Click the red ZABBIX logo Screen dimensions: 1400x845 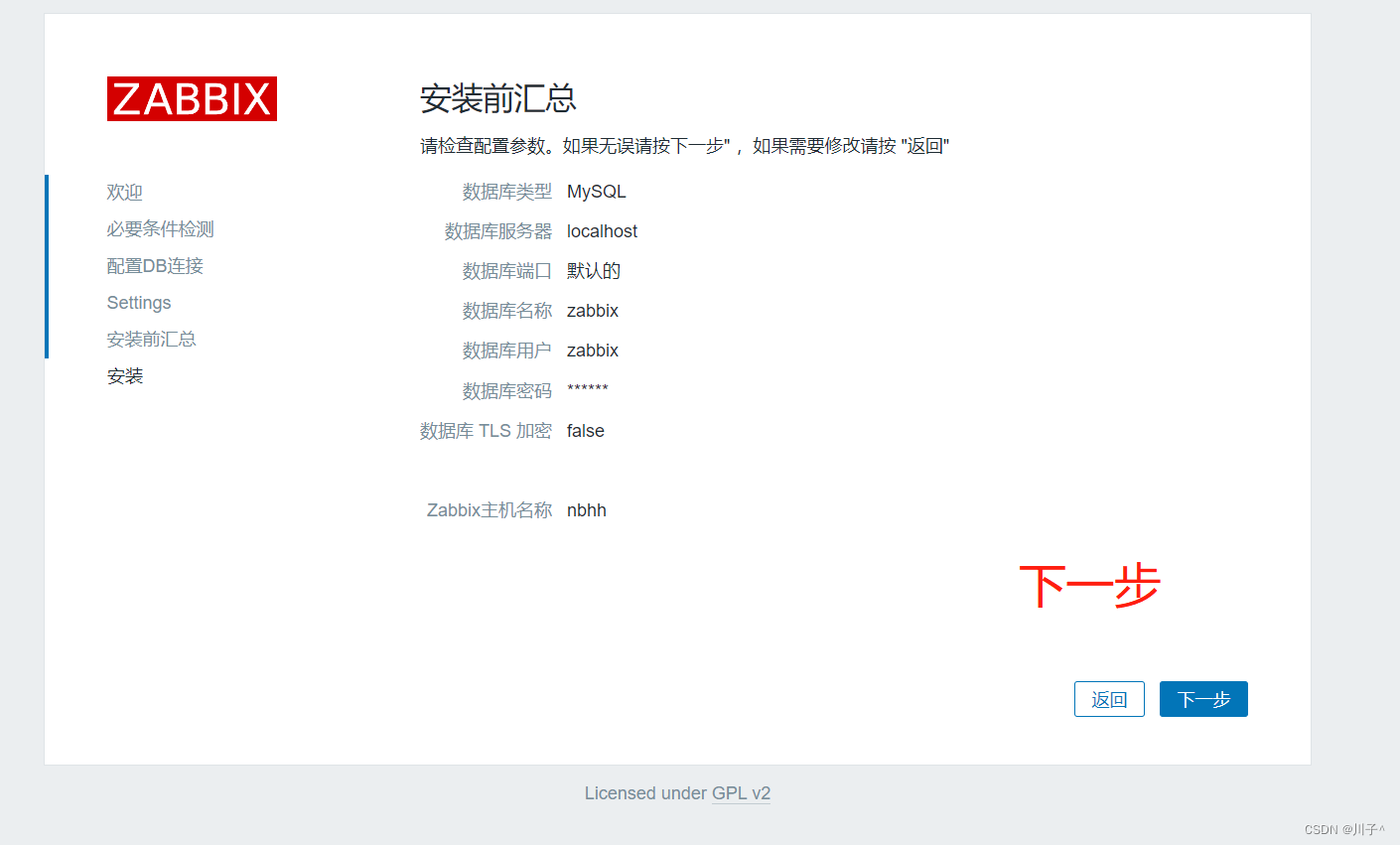click(x=191, y=98)
